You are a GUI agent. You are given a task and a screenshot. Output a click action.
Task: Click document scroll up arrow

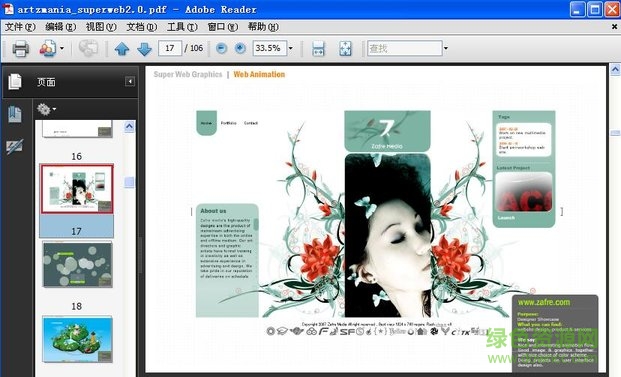pos(615,70)
